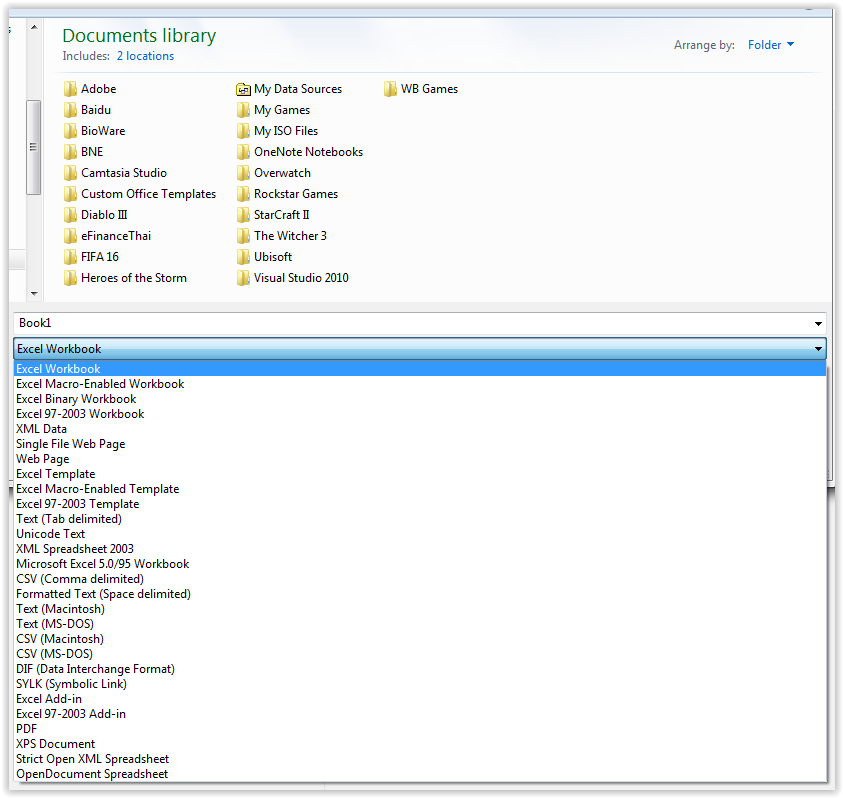
Task: Open the 2 locations link
Action: [145, 56]
